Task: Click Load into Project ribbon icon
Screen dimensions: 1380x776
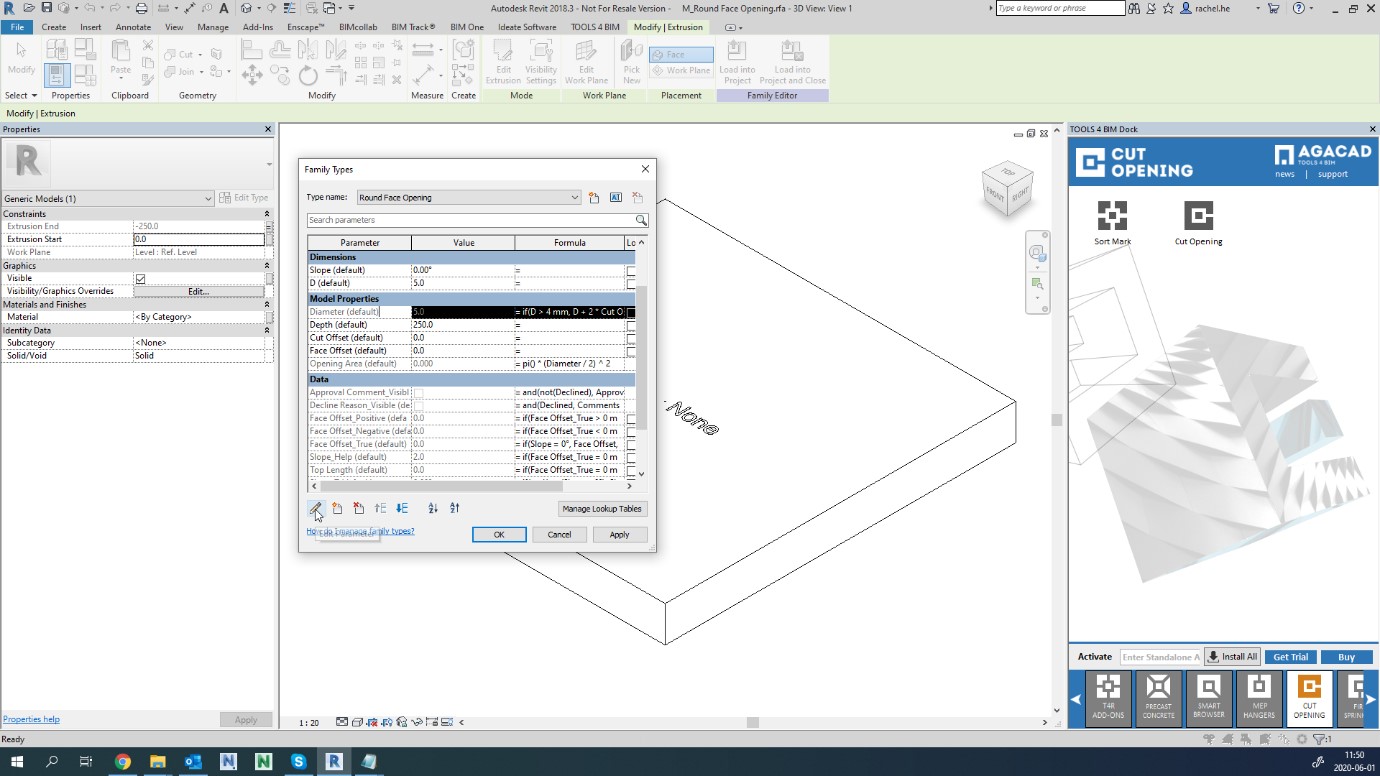Action: [737, 63]
